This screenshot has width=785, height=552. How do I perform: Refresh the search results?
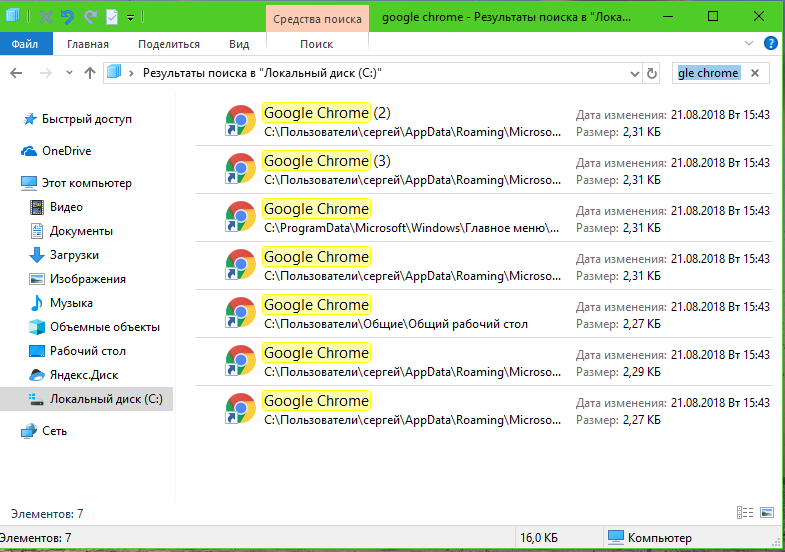(651, 74)
